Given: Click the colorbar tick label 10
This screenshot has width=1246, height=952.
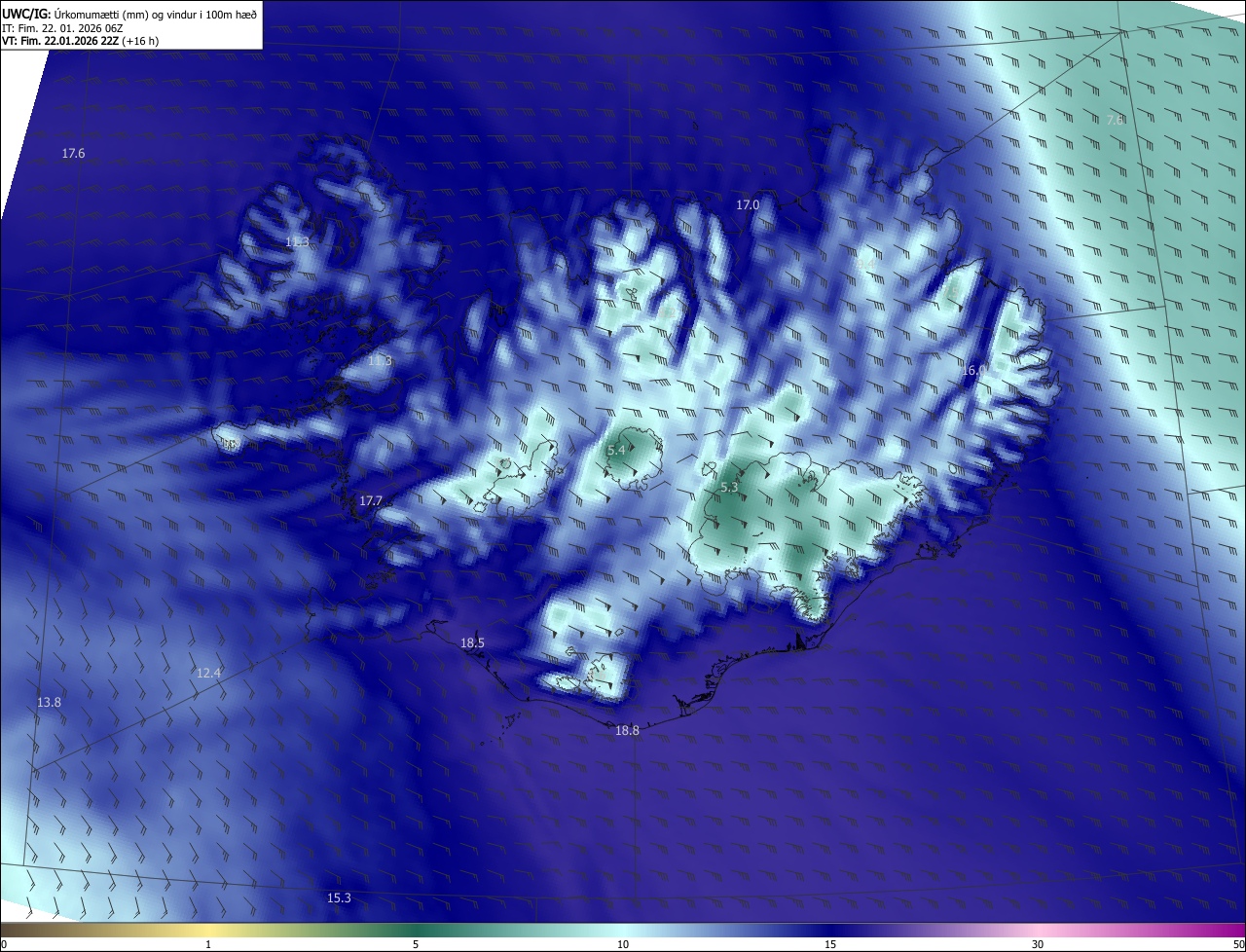Looking at the screenshot, I should (623, 944).
